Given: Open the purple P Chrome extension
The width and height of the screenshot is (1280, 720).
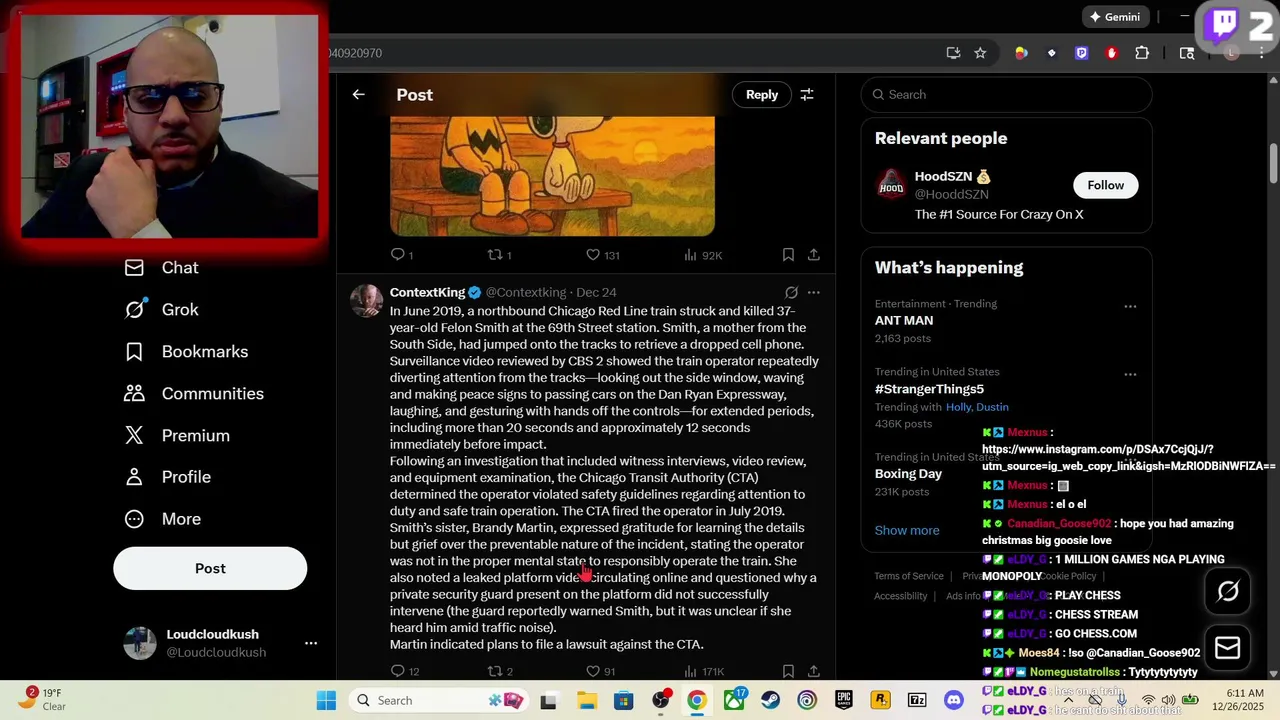Looking at the screenshot, I should (1081, 53).
